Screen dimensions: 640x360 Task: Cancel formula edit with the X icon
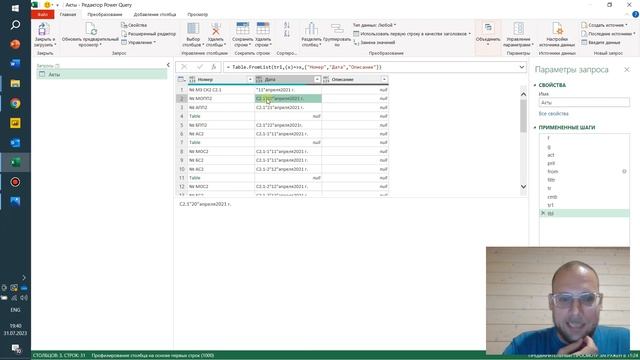coord(184,67)
